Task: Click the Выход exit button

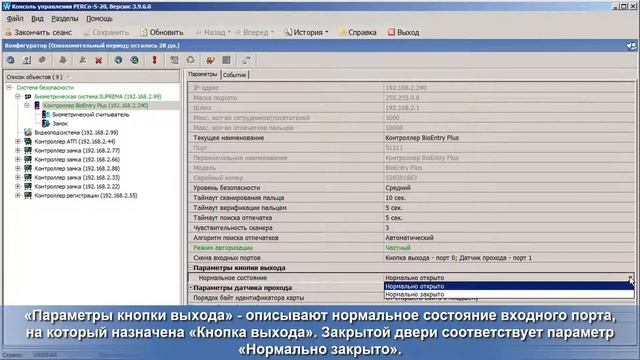Action: [x=403, y=32]
